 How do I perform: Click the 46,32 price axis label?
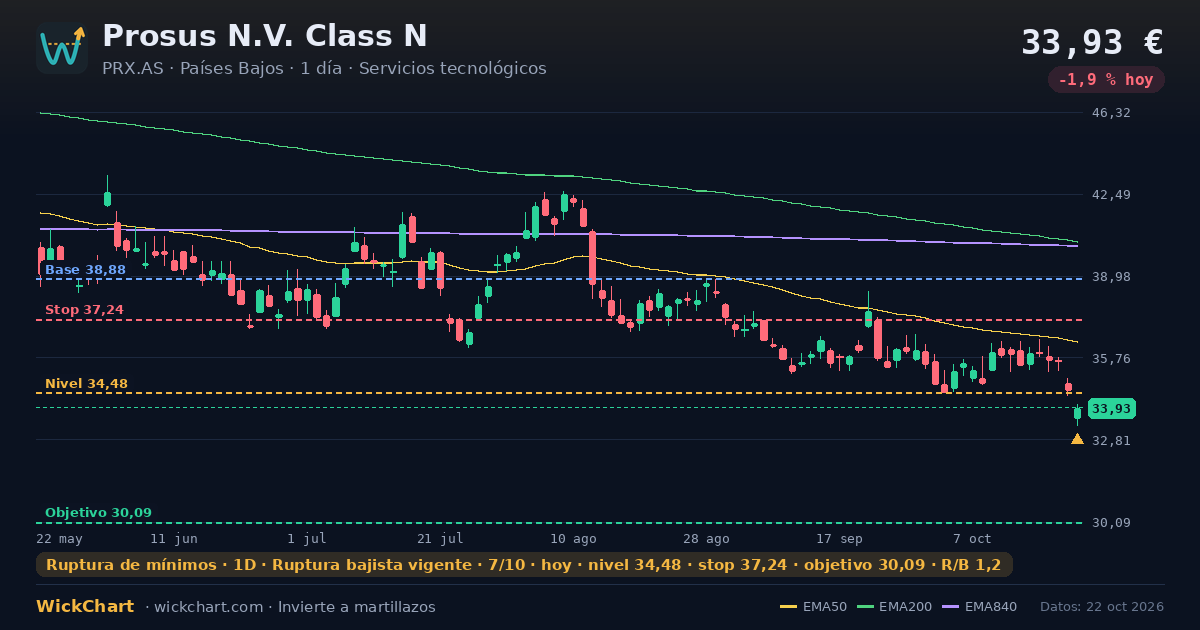tap(1111, 113)
